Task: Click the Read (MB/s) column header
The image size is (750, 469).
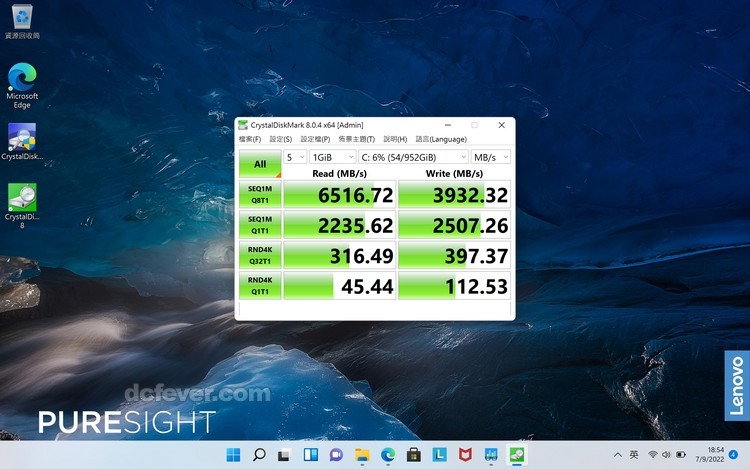Action: (340, 173)
